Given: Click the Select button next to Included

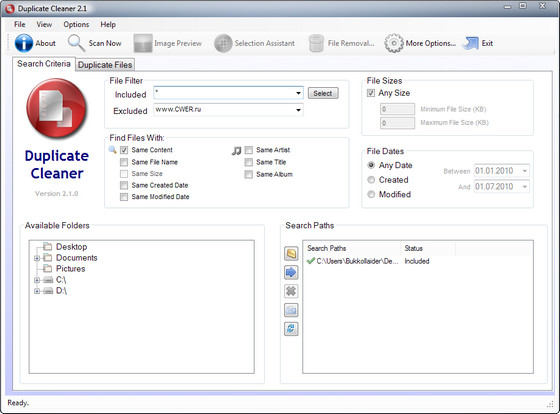Looking at the screenshot, I should 323,94.
